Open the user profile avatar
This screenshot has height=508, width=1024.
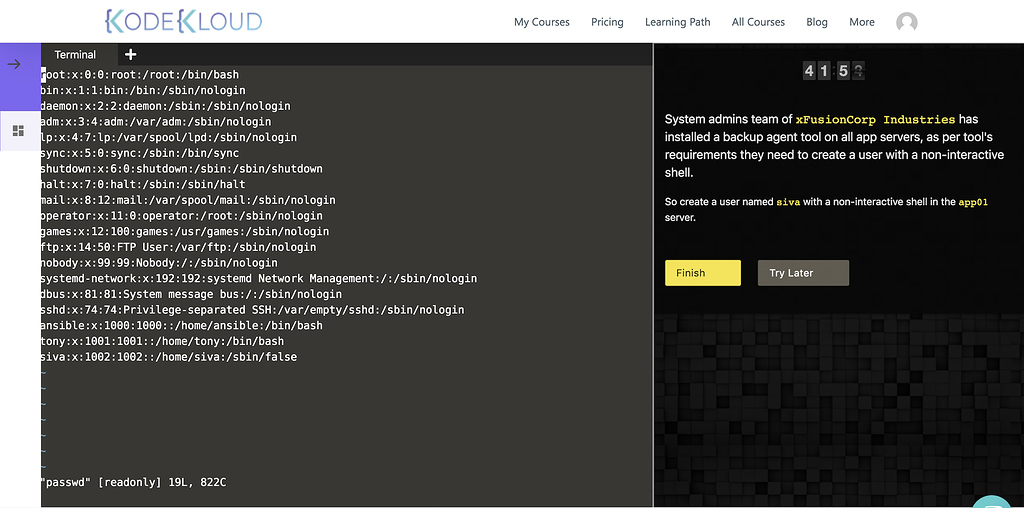(x=907, y=22)
